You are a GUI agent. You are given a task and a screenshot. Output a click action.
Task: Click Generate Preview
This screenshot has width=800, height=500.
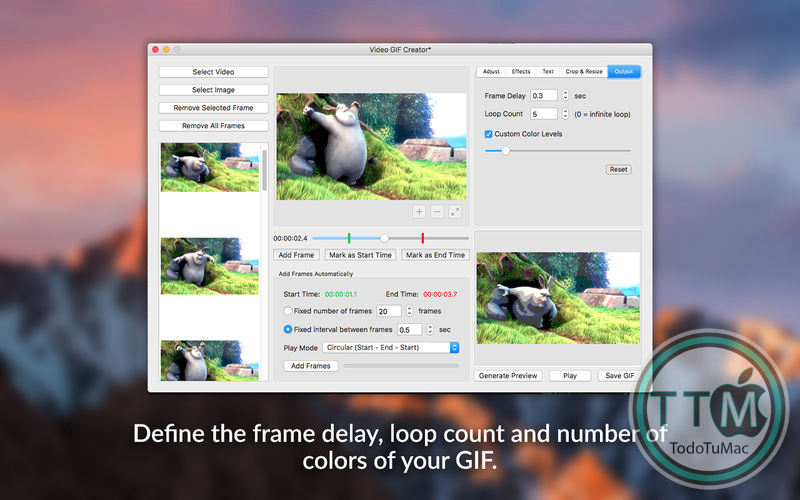[508, 376]
